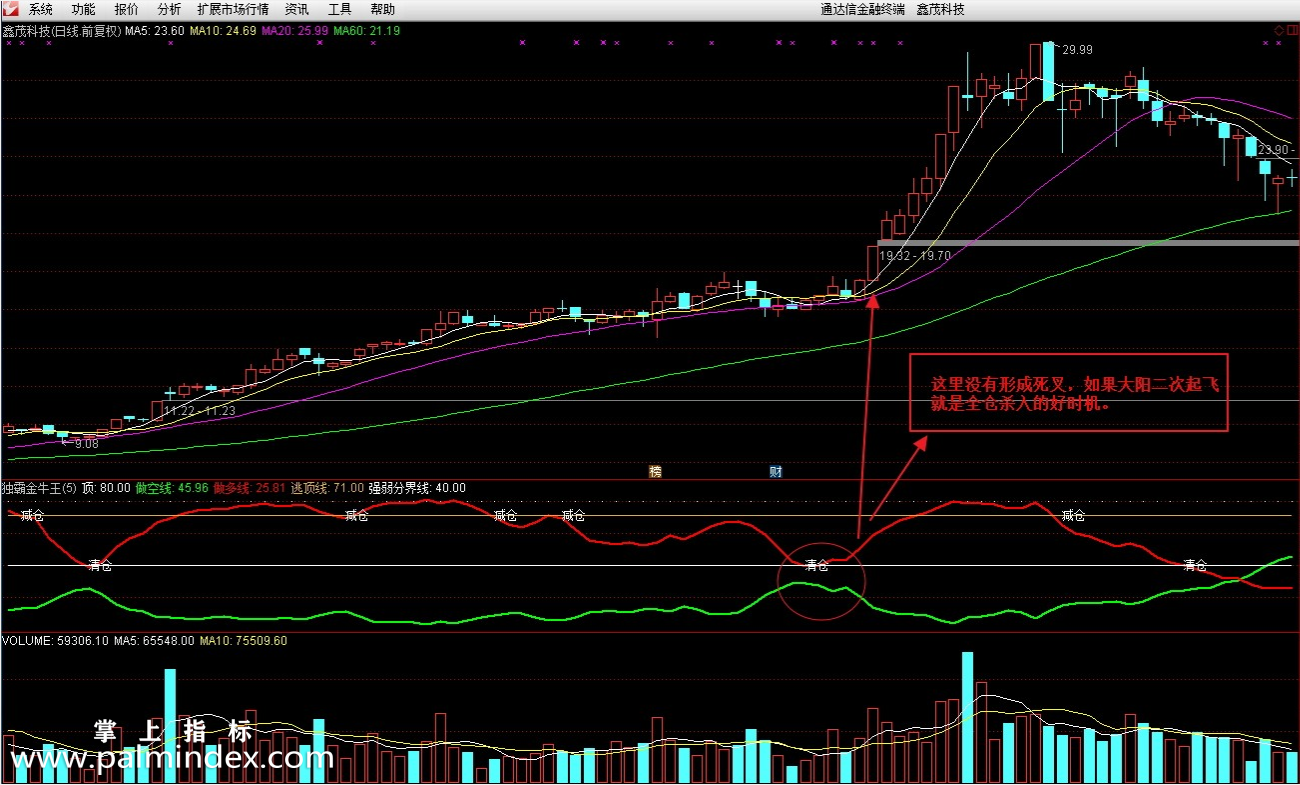Click the gray gap band at 19.32
This screenshot has width=1300, height=785.
tap(1088, 243)
